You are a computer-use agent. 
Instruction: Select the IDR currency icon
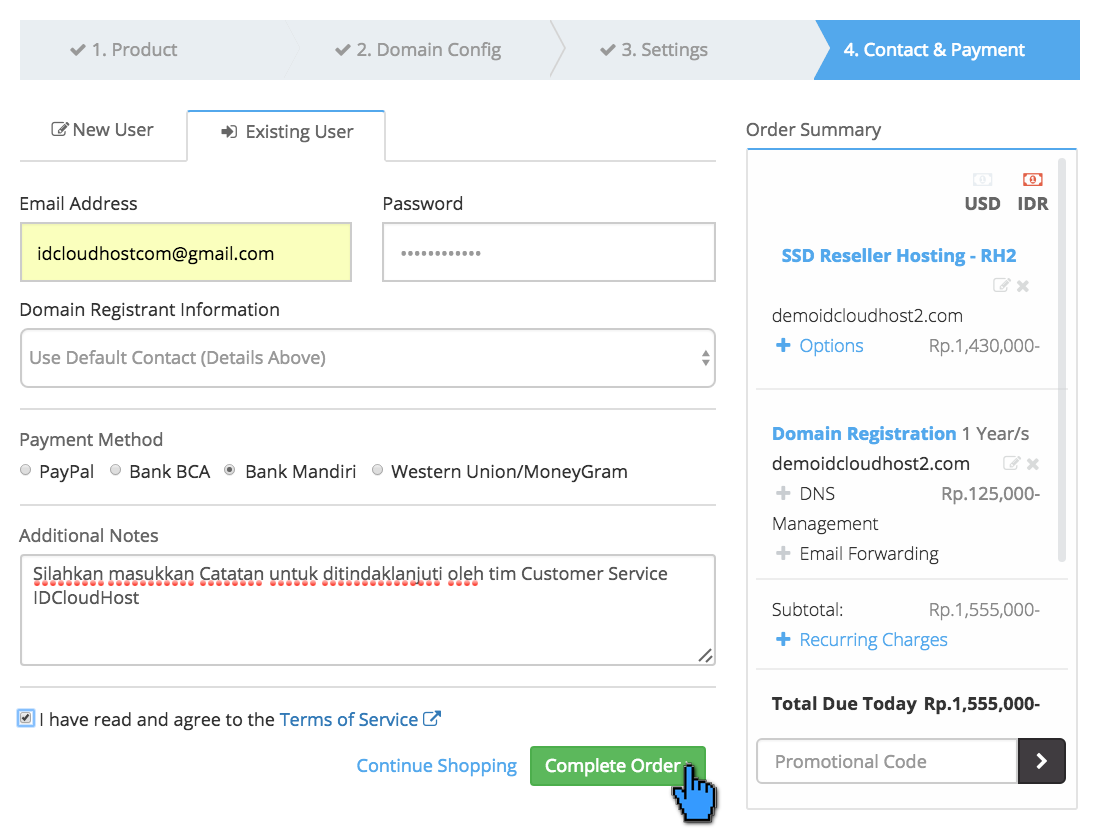click(x=1032, y=179)
